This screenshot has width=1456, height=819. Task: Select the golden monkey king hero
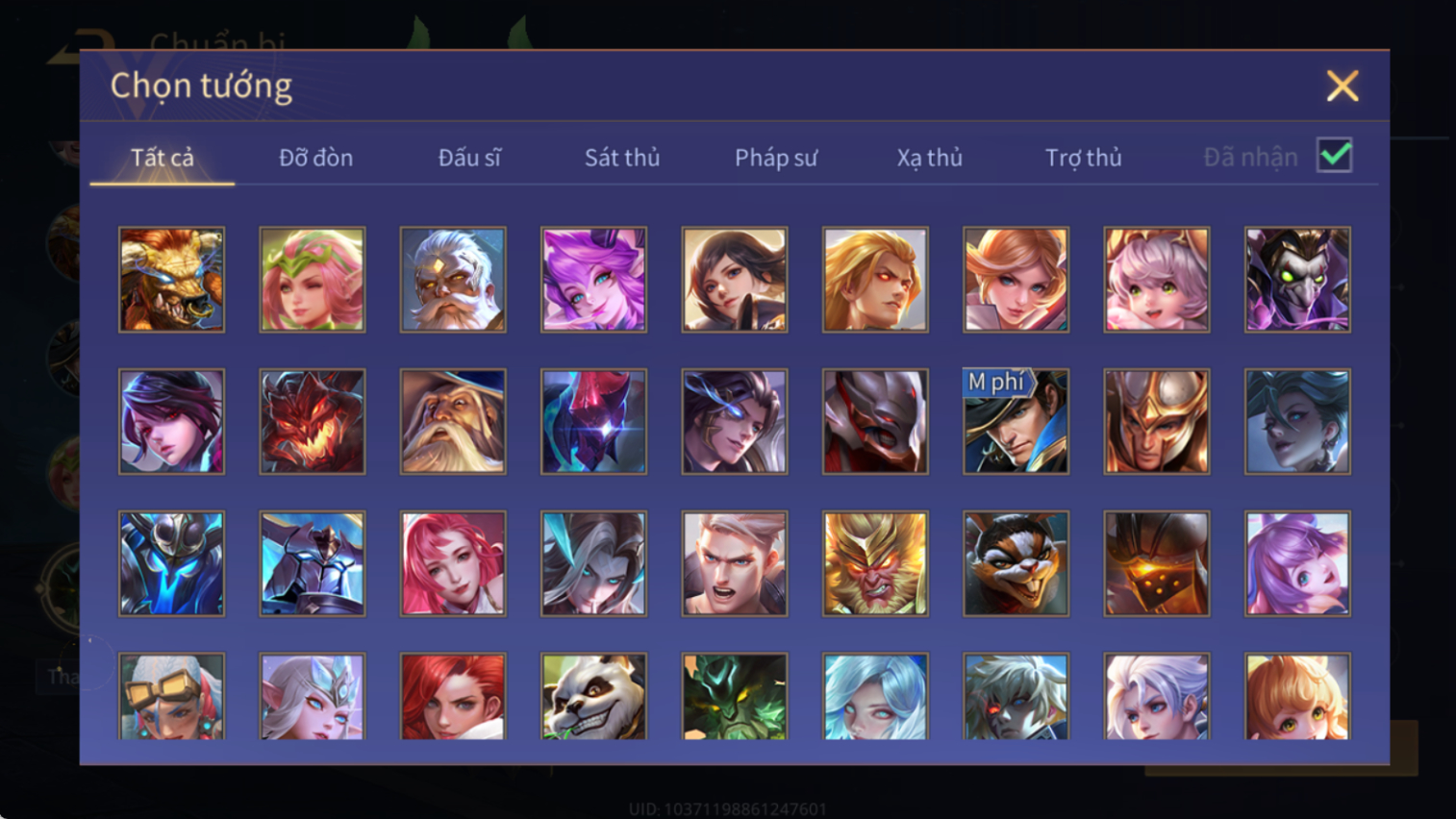(x=875, y=563)
